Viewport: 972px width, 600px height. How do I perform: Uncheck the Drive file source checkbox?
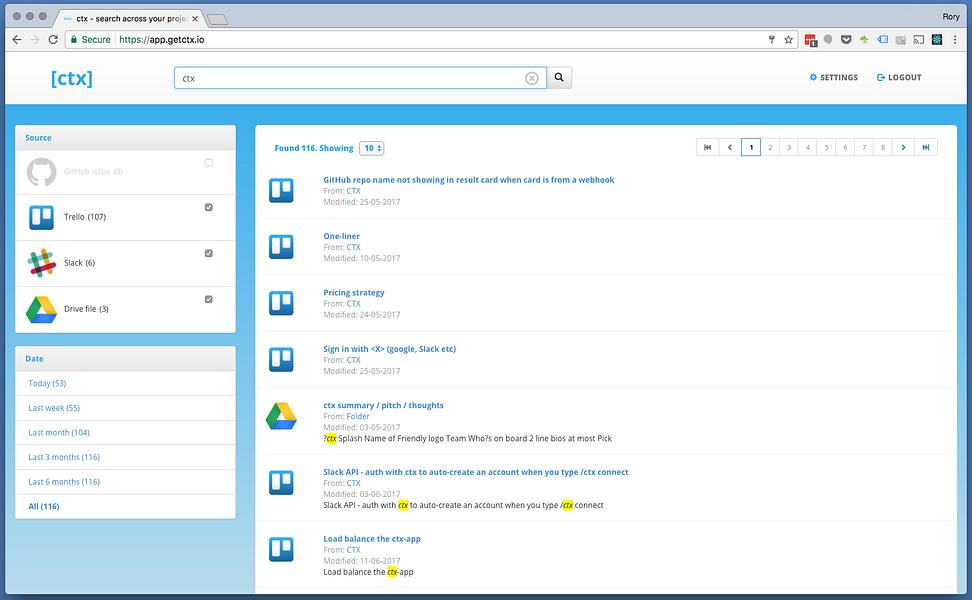pyautogui.click(x=208, y=299)
